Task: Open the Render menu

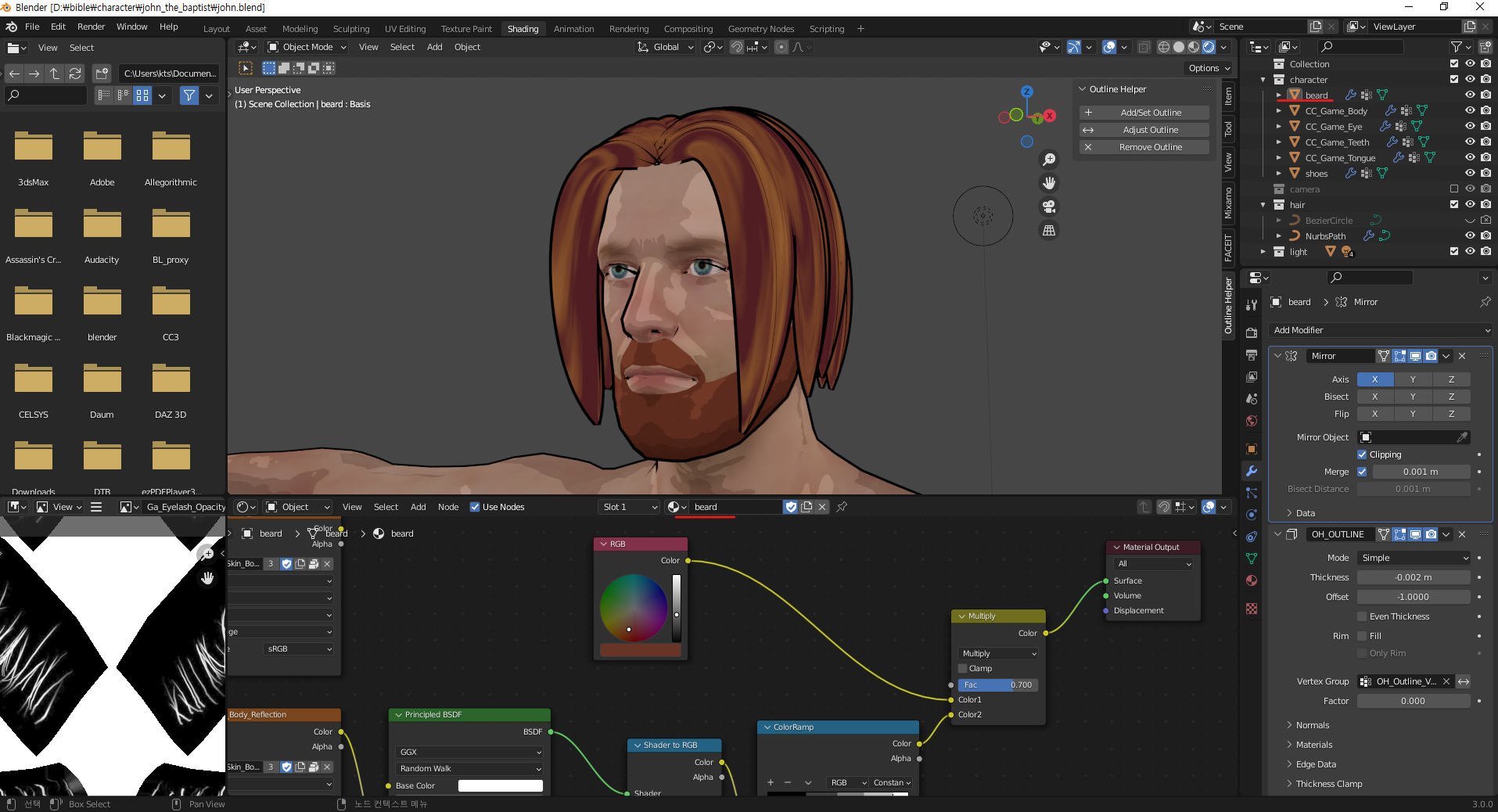Action: (x=91, y=27)
